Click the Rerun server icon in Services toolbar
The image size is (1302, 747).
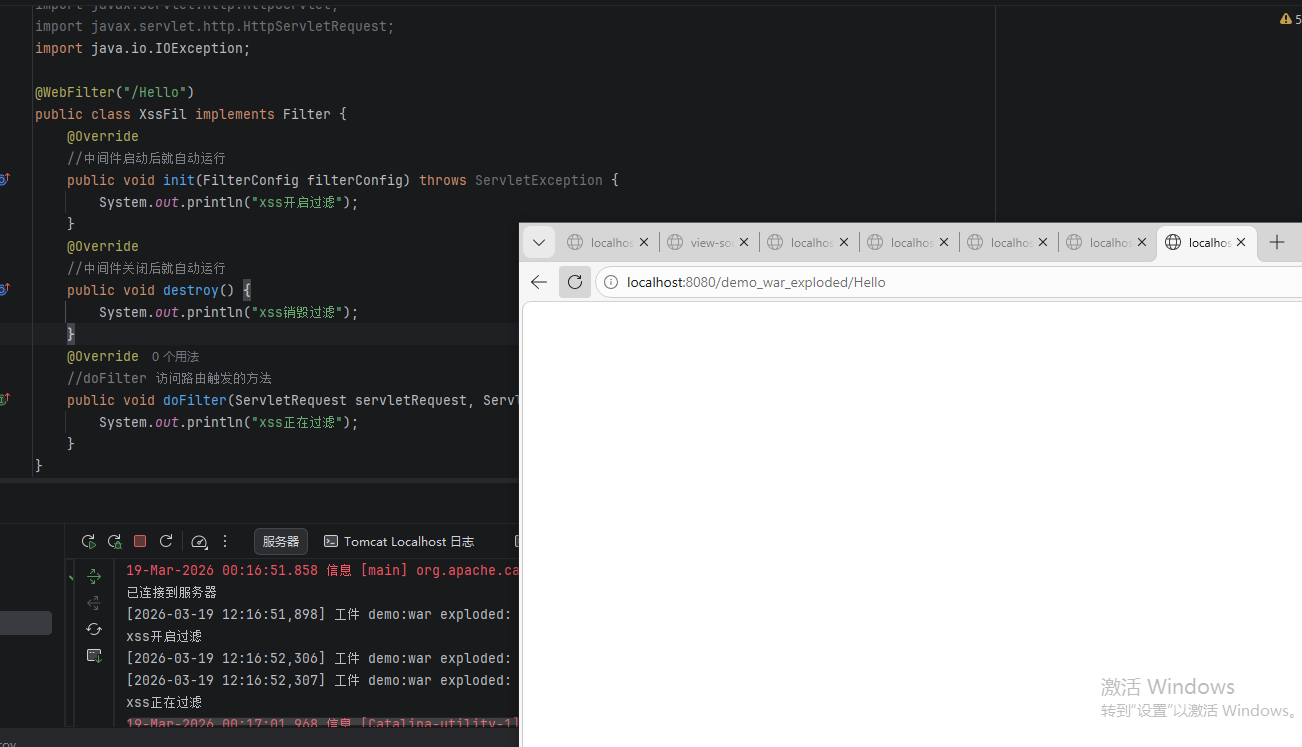(88, 541)
